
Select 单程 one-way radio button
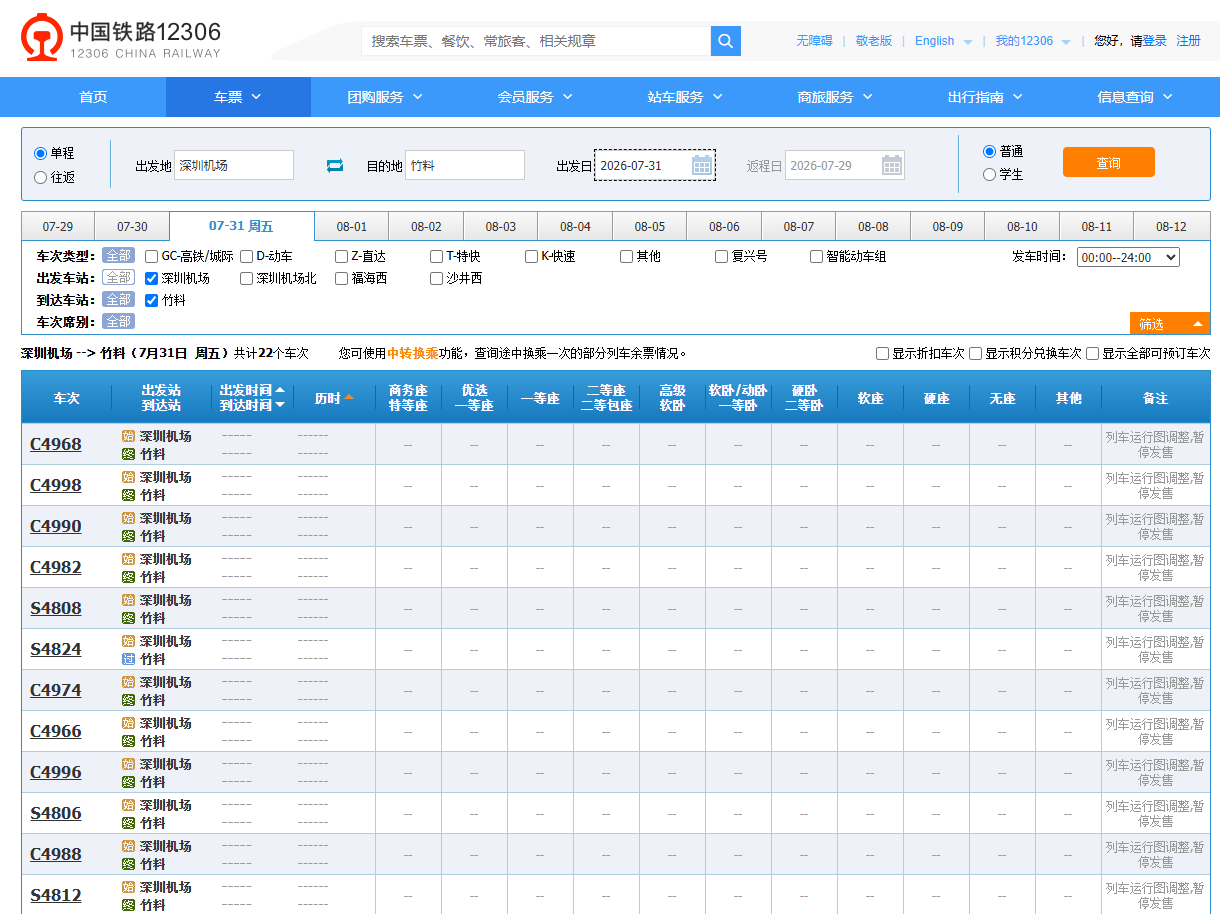point(41,153)
